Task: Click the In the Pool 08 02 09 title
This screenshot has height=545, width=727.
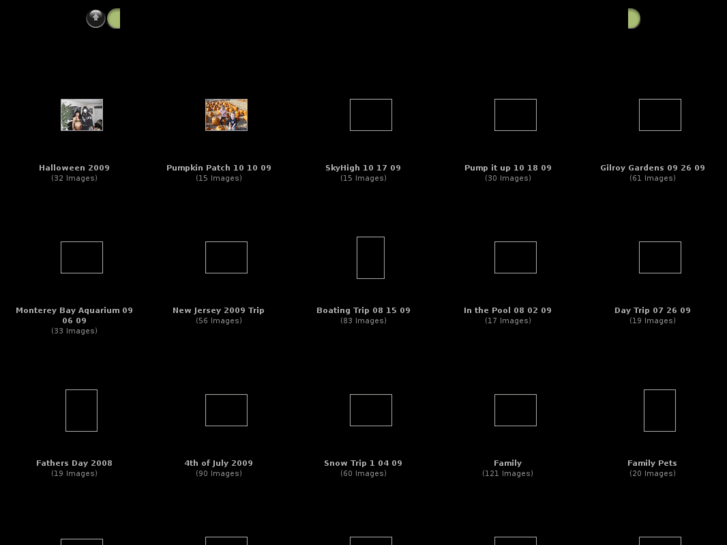Action: click(x=508, y=310)
